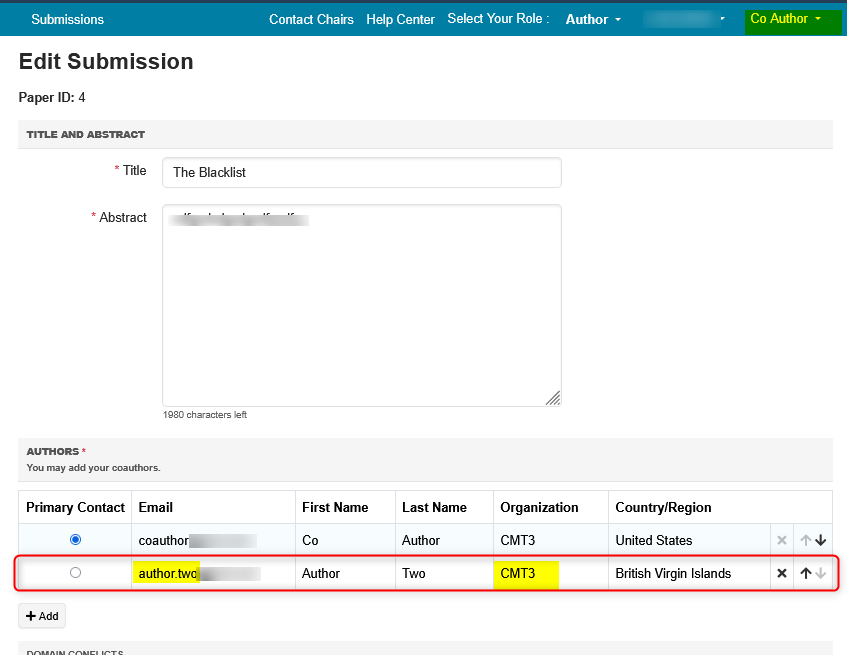Grab the Abstract textarea resize handle

pos(553,398)
